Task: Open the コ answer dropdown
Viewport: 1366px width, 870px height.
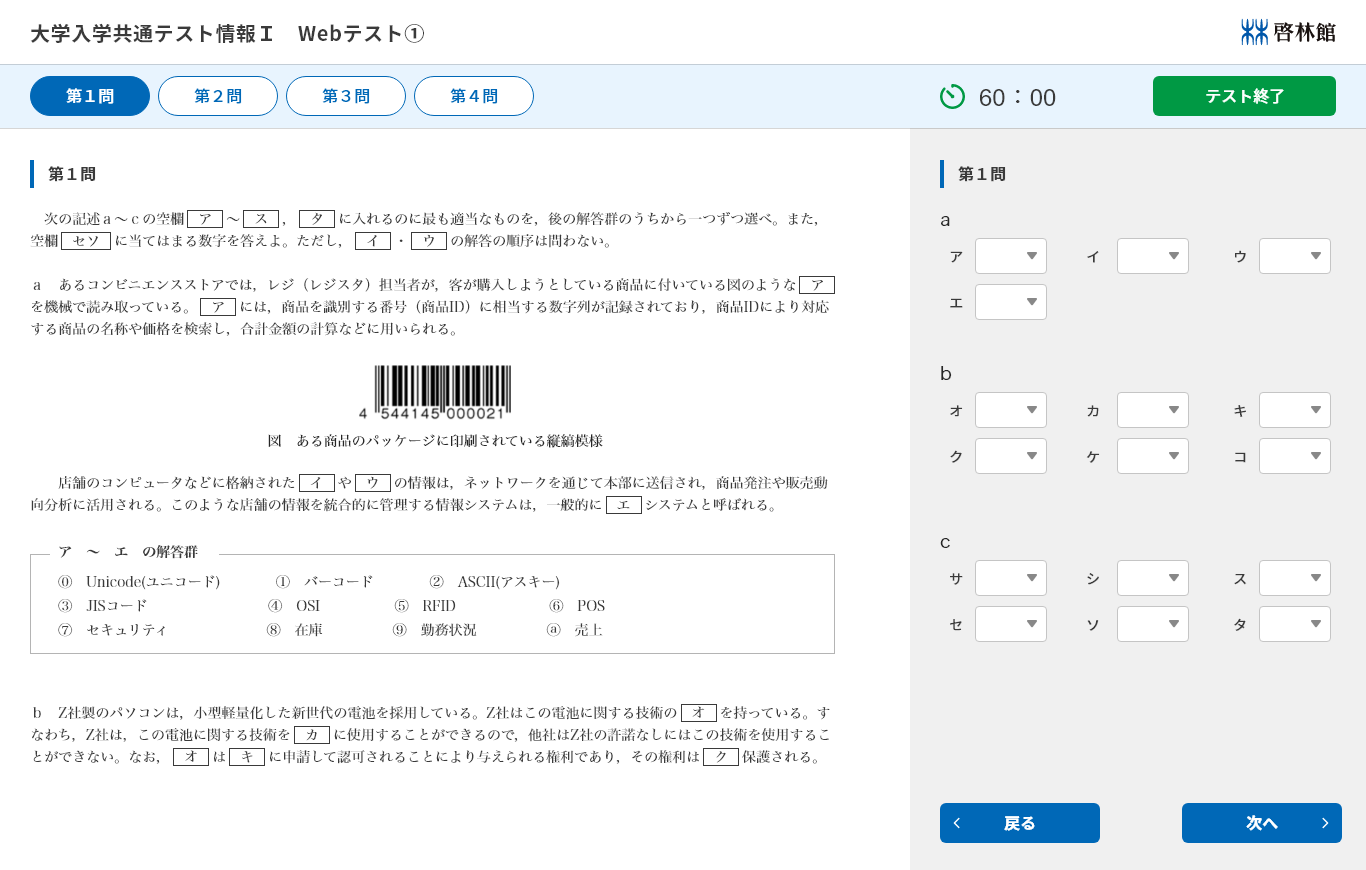Action: 1294,456
